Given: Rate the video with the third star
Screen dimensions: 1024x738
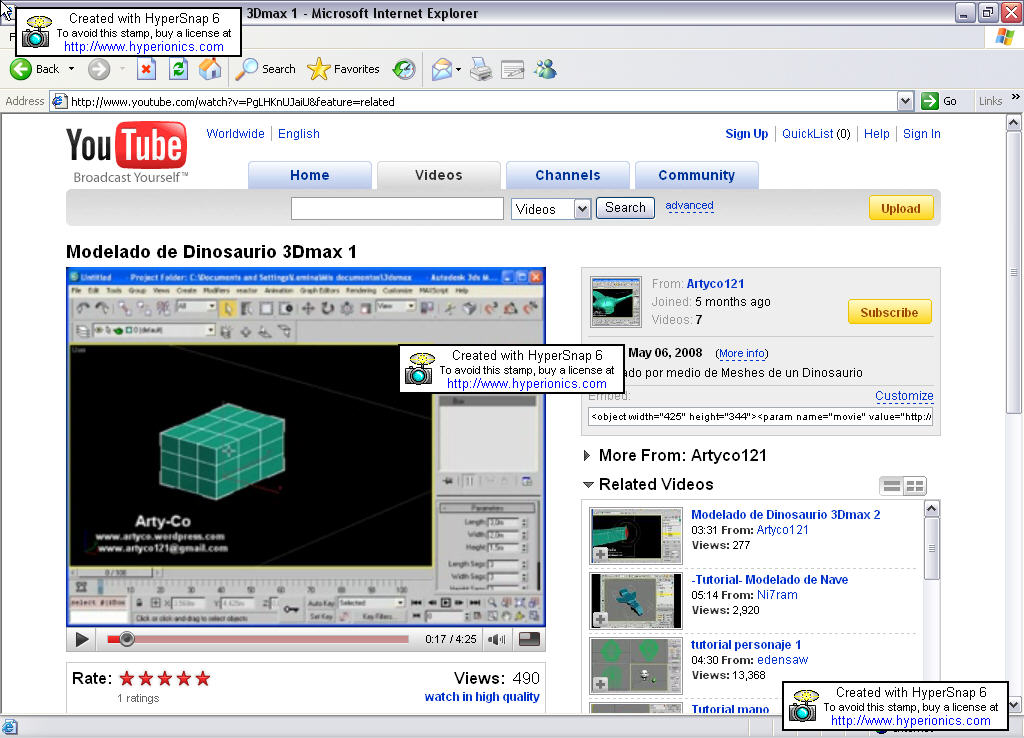Looking at the screenshot, I should pos(165,679).
